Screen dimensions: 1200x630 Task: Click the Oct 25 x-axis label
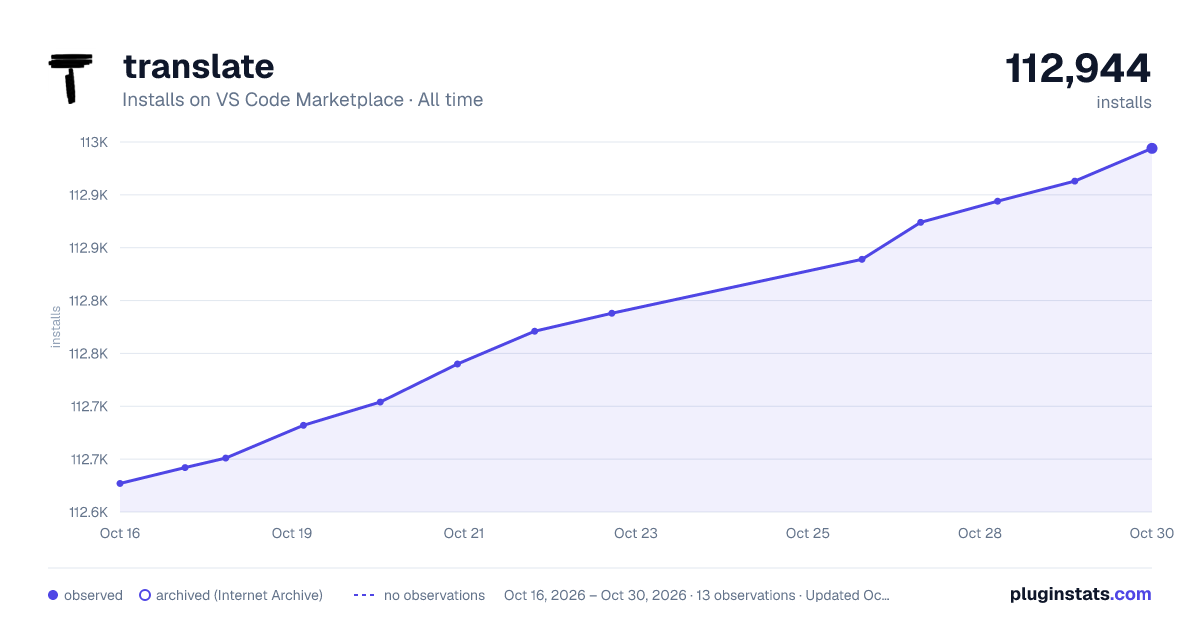tap(808, 533)
